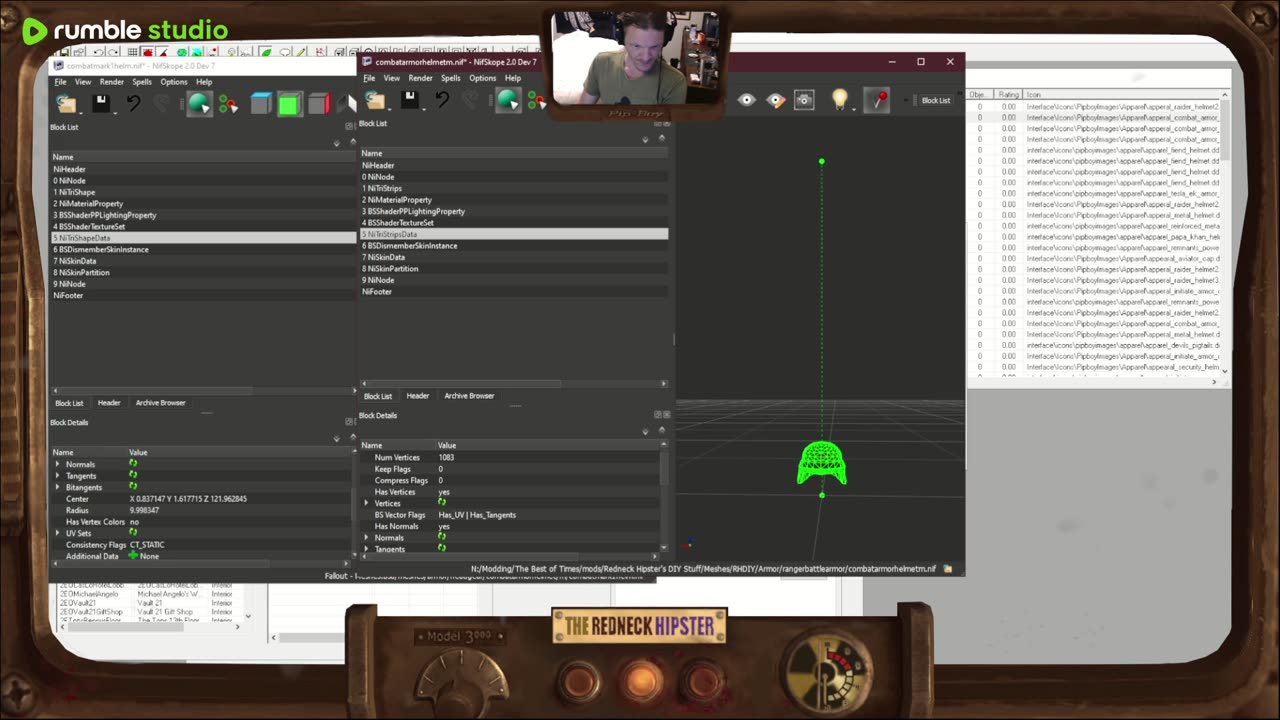This screenshot has width=1280, height=720.
Task: Switch to Header tab in left window
Action: coord(109,403)
